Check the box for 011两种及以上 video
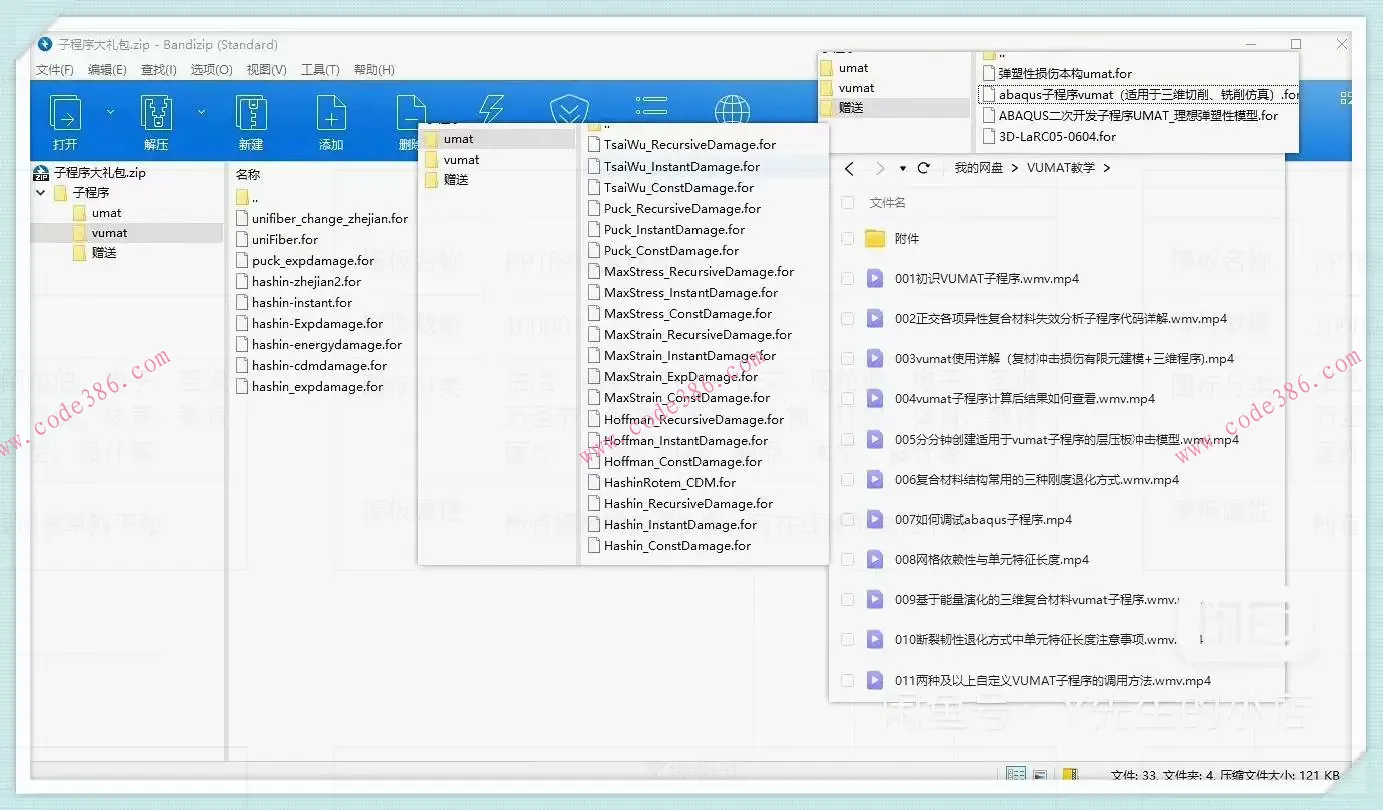This screenshot has width=1383, height=810. [848, 681]
